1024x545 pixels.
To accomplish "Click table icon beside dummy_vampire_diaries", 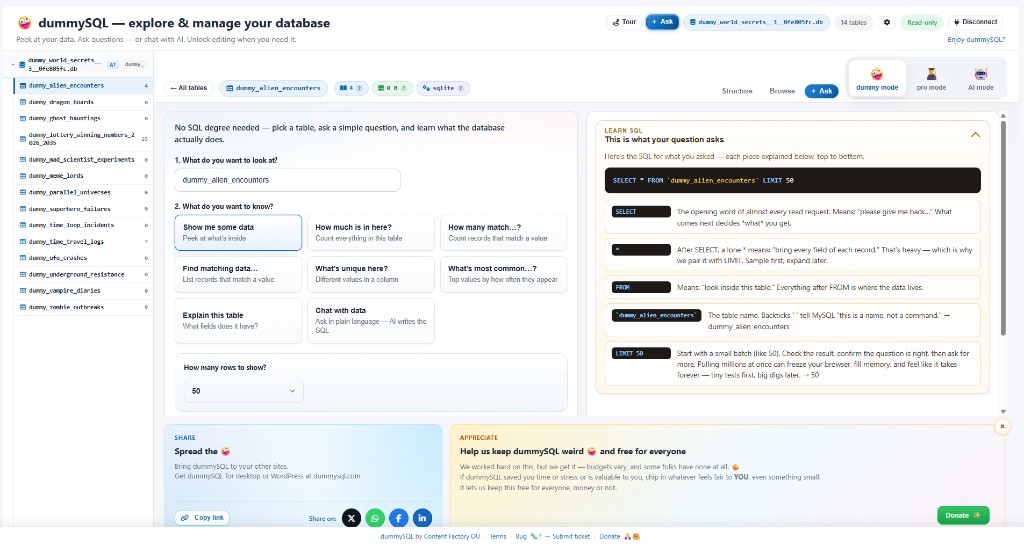I will point(23,290).
